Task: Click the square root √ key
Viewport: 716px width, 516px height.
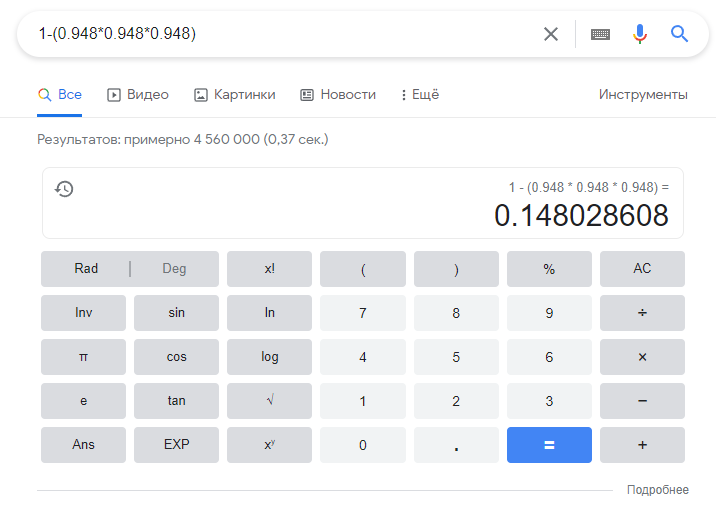Action: pos(269,401)
